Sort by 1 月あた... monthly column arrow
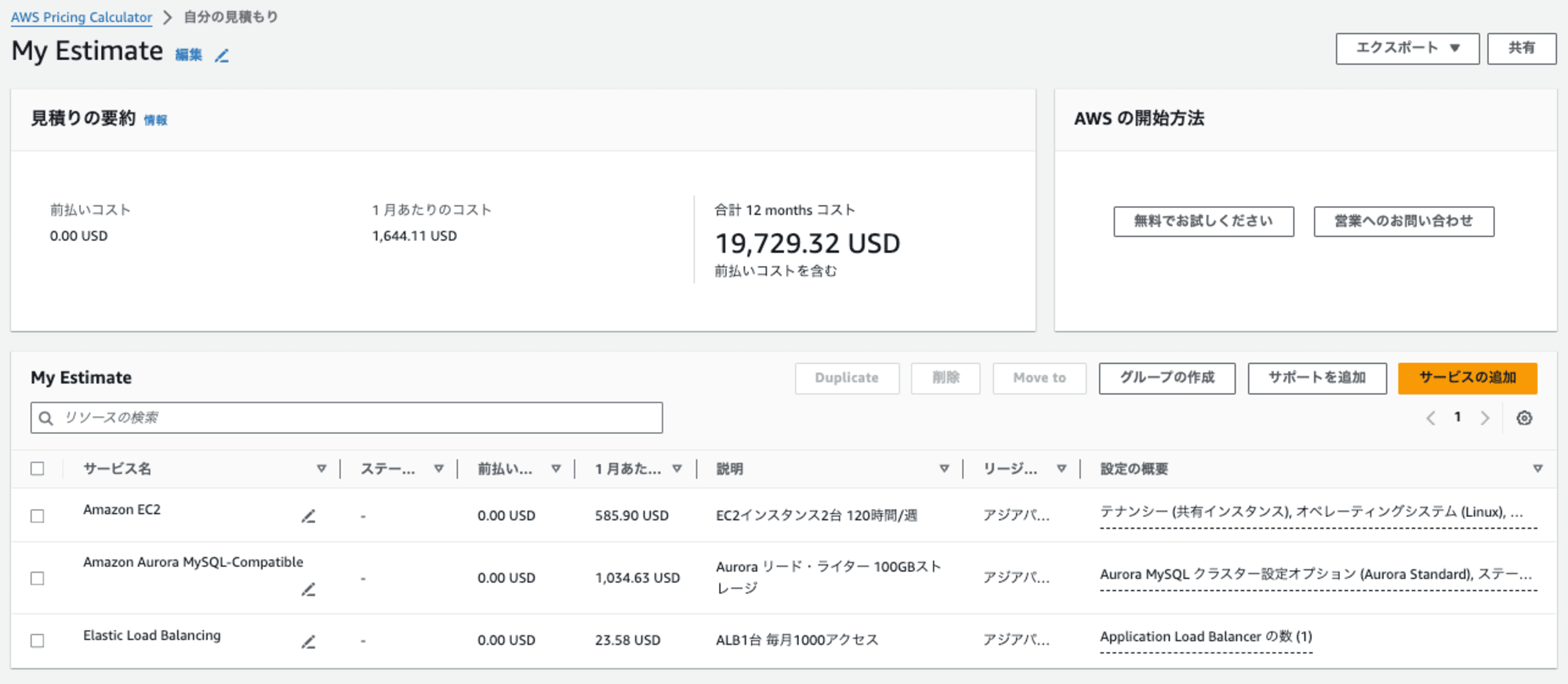Image resolution: width=1568 pixels, height=684 pixels. pyautogui.click(x=677, y=468)
